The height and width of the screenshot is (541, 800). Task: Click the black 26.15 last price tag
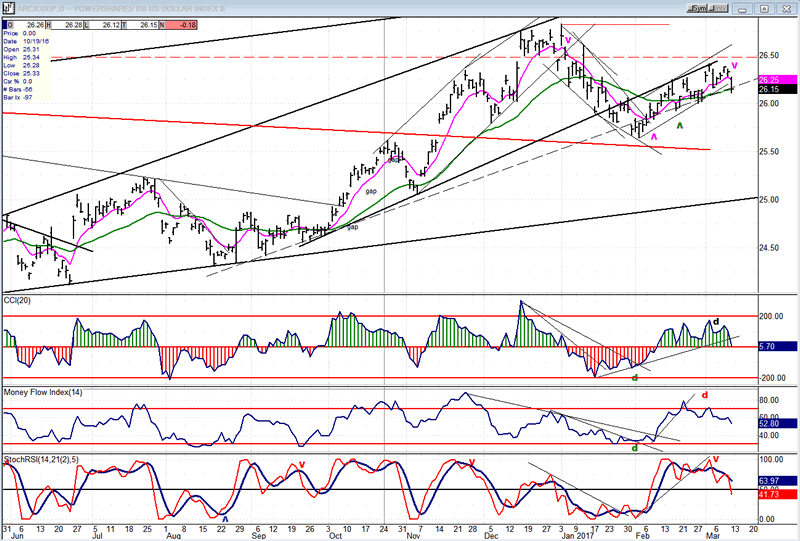(x=773, y=89)
